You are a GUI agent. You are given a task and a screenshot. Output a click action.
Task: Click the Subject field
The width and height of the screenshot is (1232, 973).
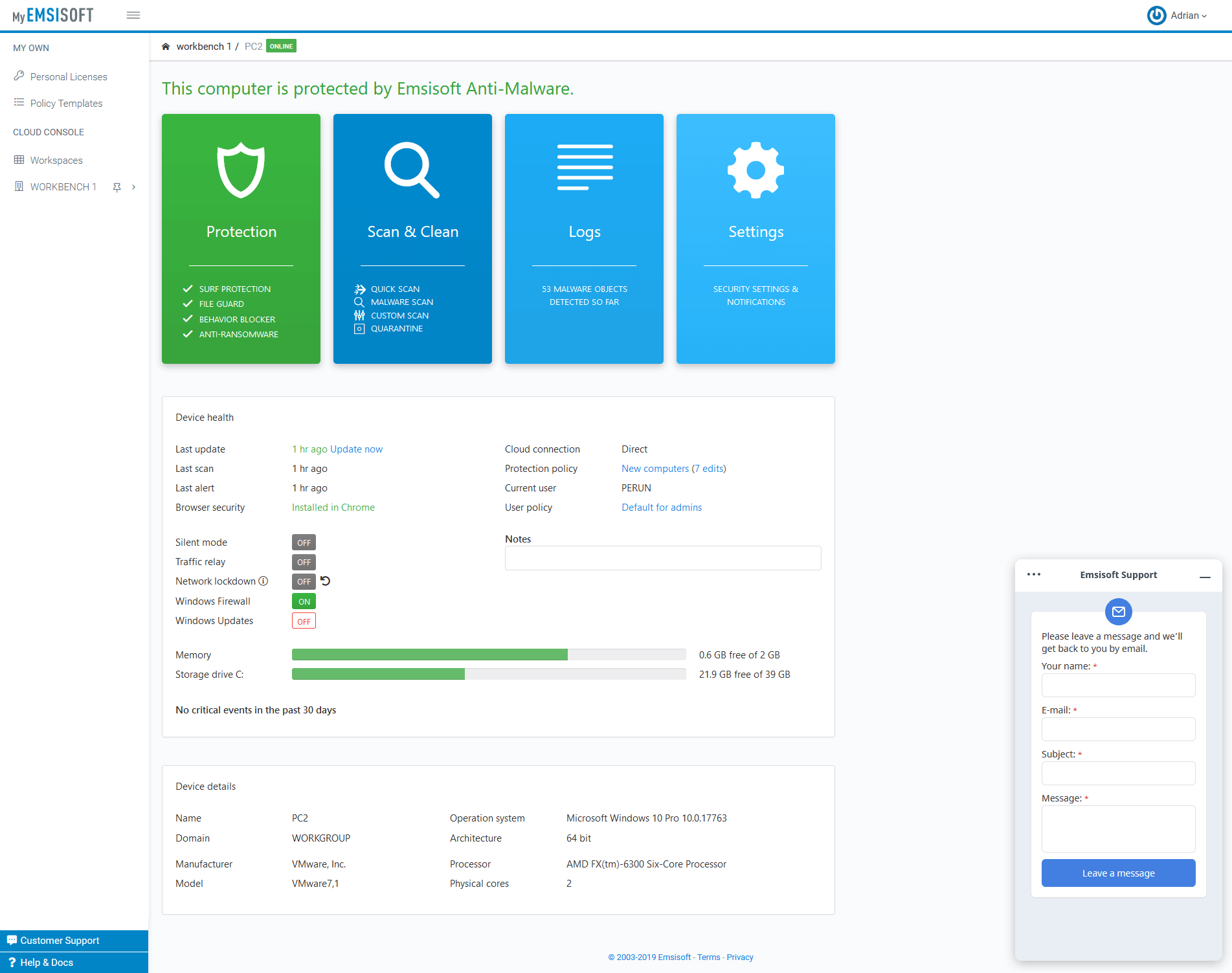(x=1118, y=773)
